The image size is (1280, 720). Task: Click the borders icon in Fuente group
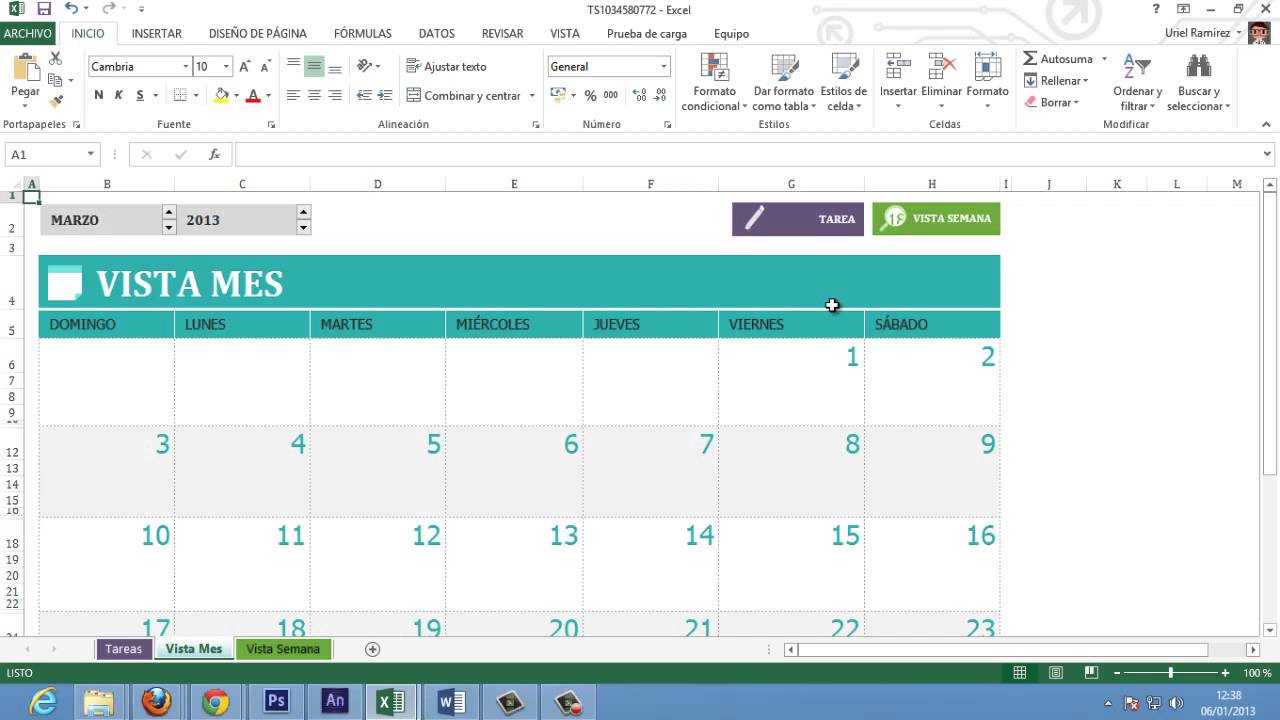point(180,95)
